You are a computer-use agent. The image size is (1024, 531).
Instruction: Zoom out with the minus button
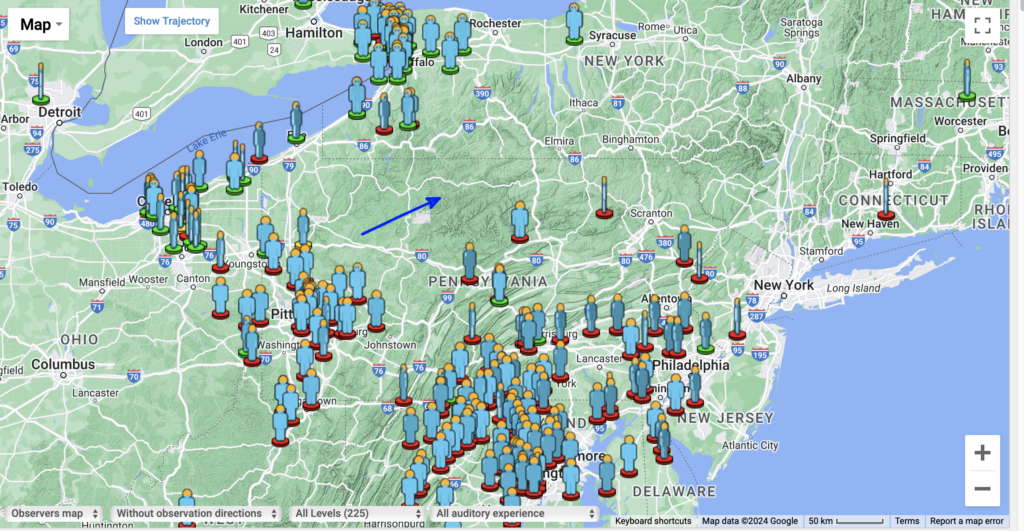tap(982, 489)
